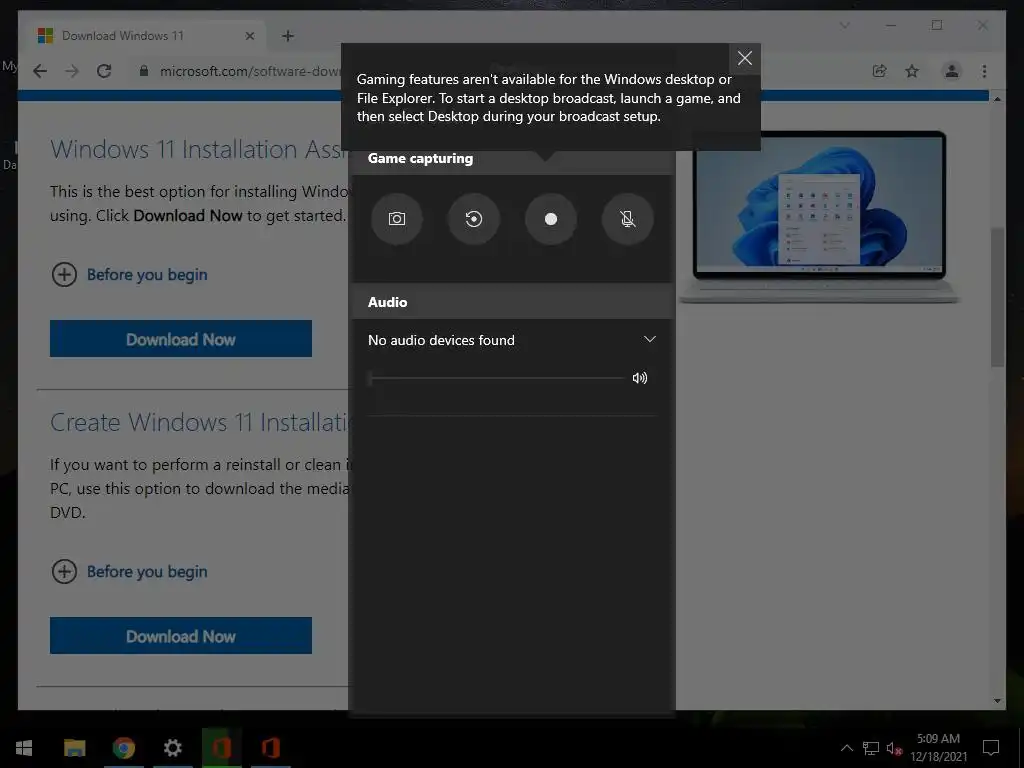Click the muted volume tray icon
This screenshot has height=768, width=1024.
pos(894,748)
